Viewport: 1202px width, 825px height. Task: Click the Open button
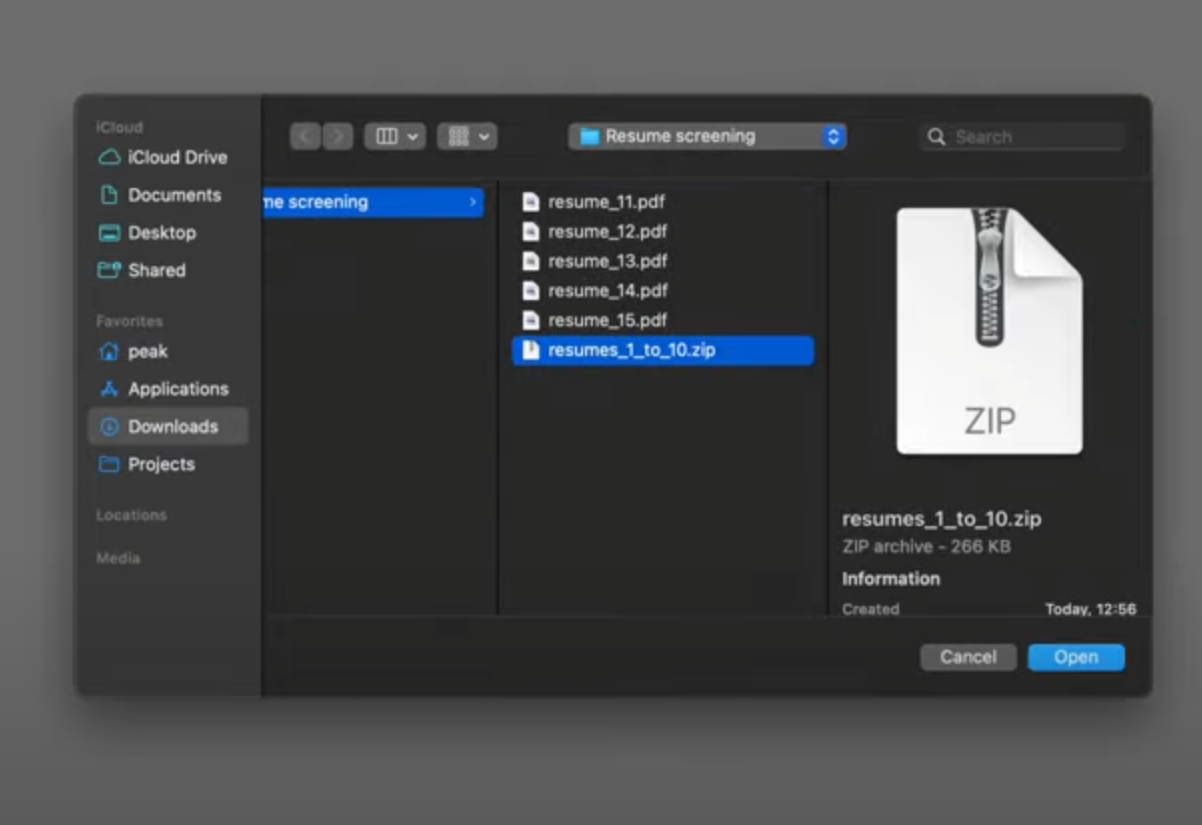click(x=1075, y=657)
